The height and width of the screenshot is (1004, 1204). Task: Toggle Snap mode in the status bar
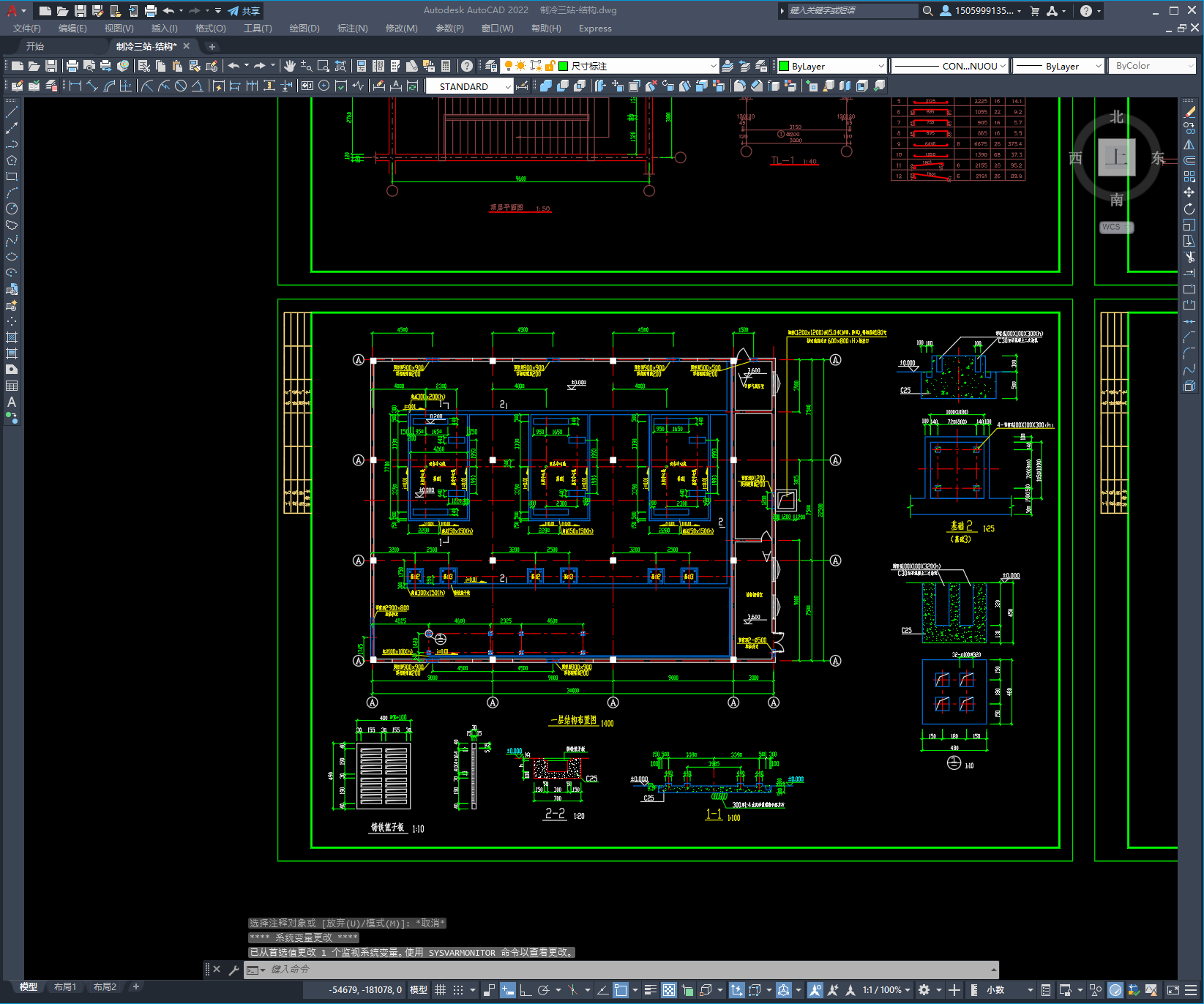click(458, 990)
